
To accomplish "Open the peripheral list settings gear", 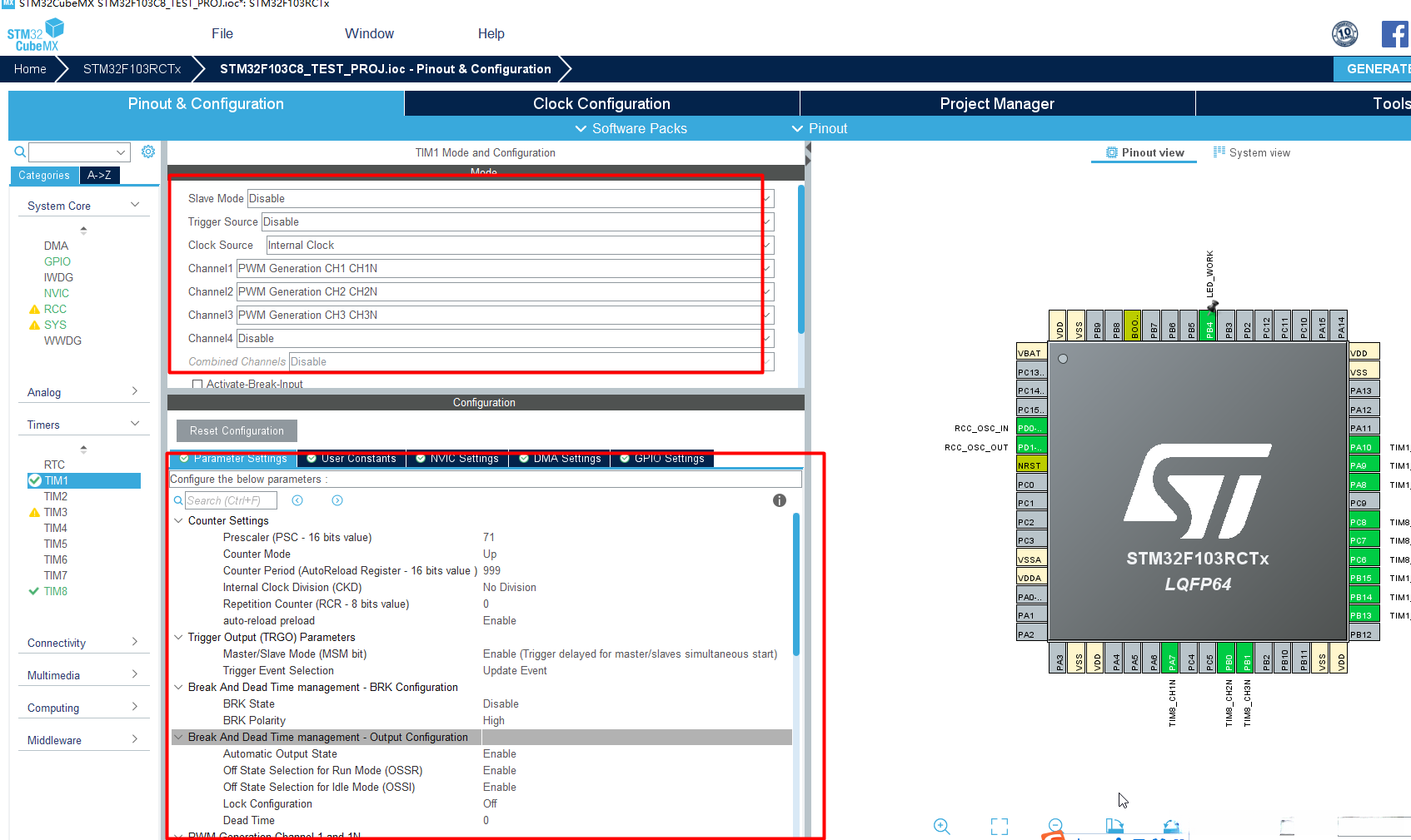I will coord(148,152).
